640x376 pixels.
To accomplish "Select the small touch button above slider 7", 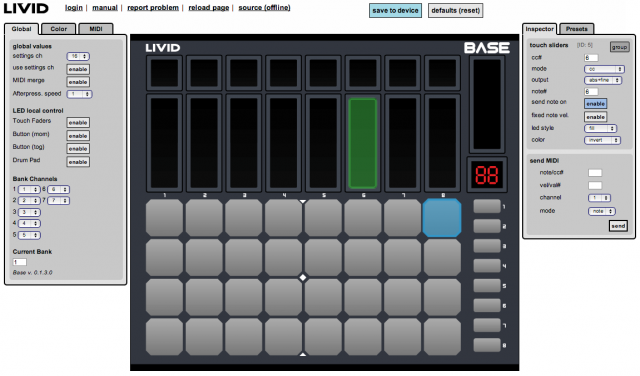I will [402, 73].
